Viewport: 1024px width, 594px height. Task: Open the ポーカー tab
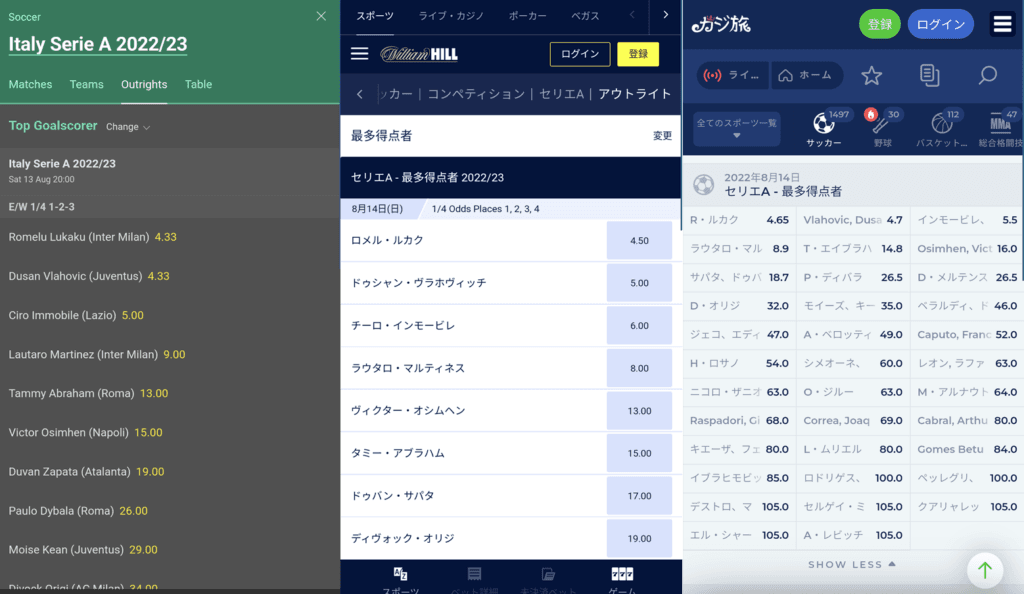tap(528, 16)
